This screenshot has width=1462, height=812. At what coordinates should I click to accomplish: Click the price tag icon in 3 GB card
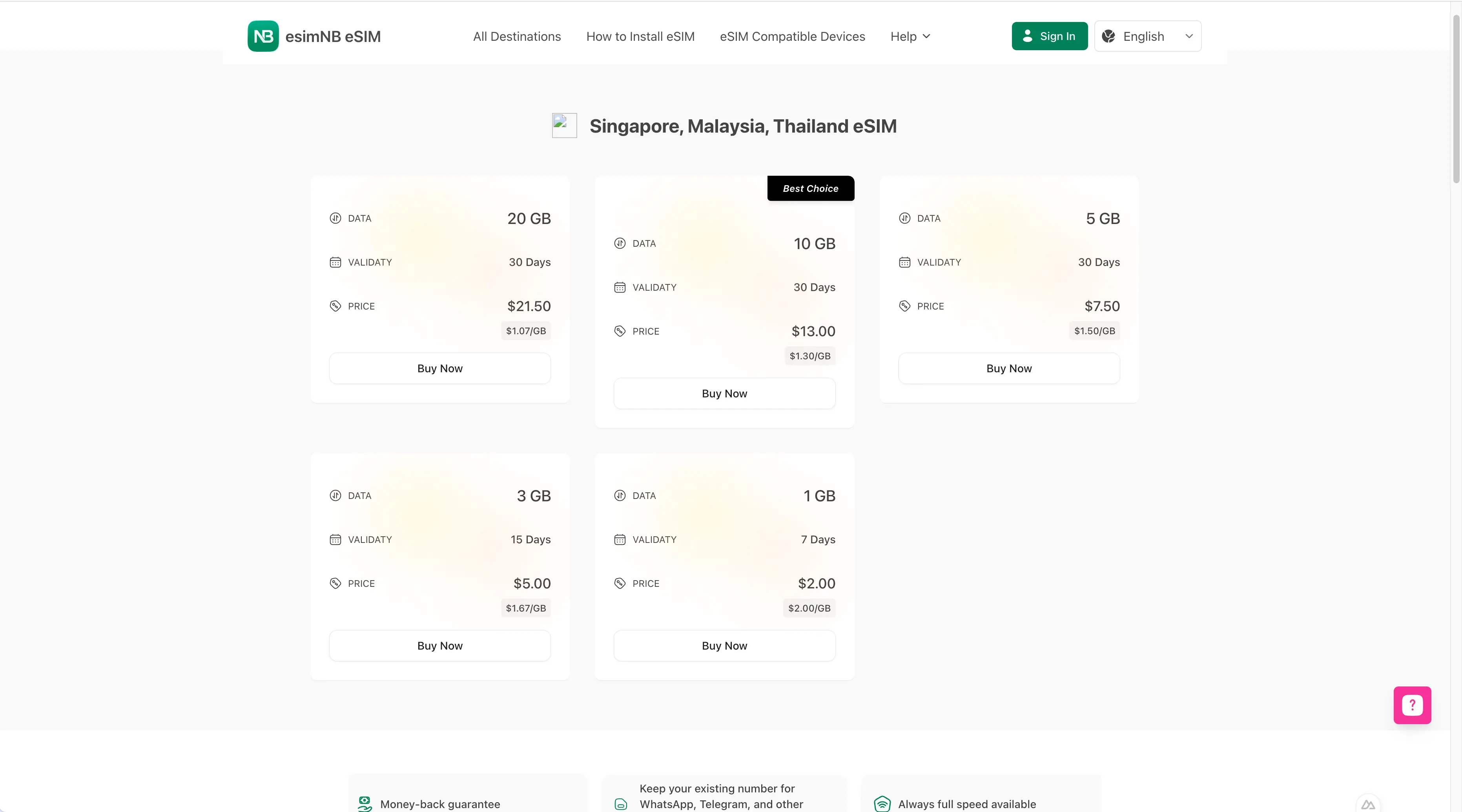pyautogui.click(x=335, y=583)
